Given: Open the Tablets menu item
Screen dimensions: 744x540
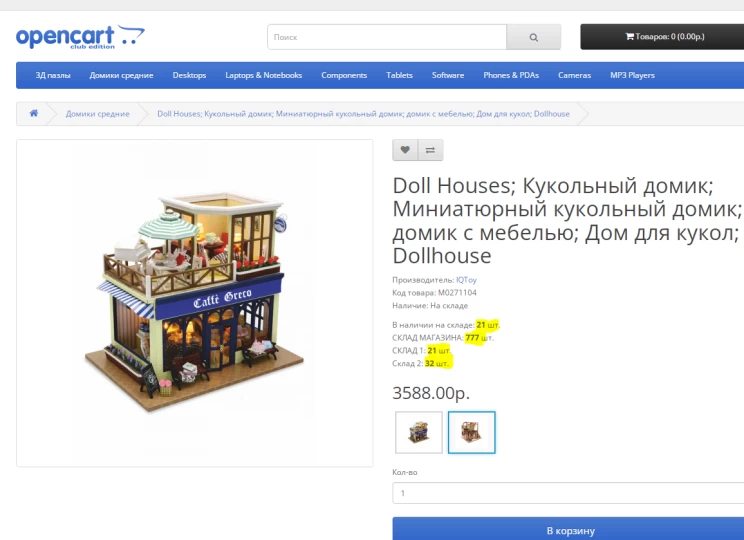Looking at the screenshot, I should pyautogui.click(x=400, y=75).
